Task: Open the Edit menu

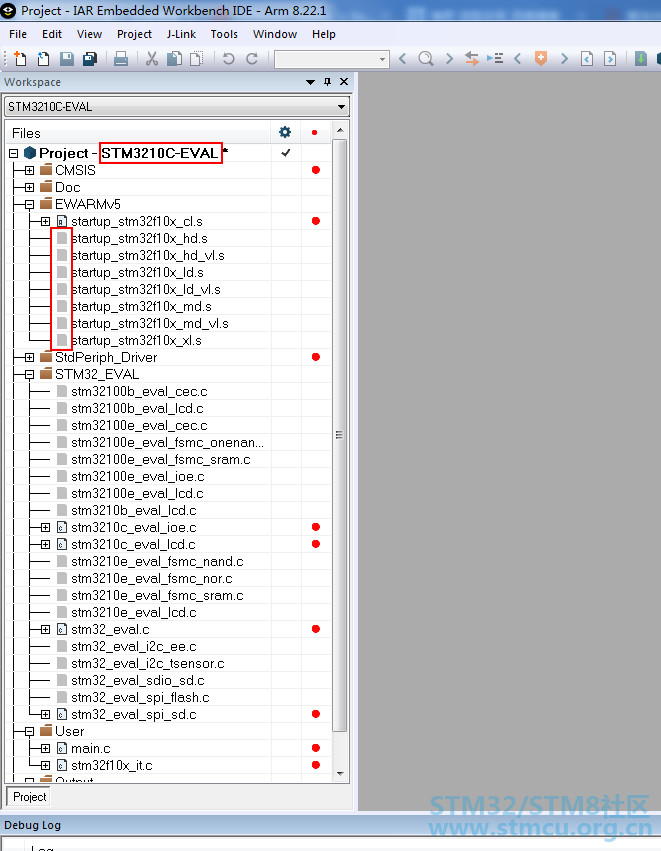Action: coord(52,34)
